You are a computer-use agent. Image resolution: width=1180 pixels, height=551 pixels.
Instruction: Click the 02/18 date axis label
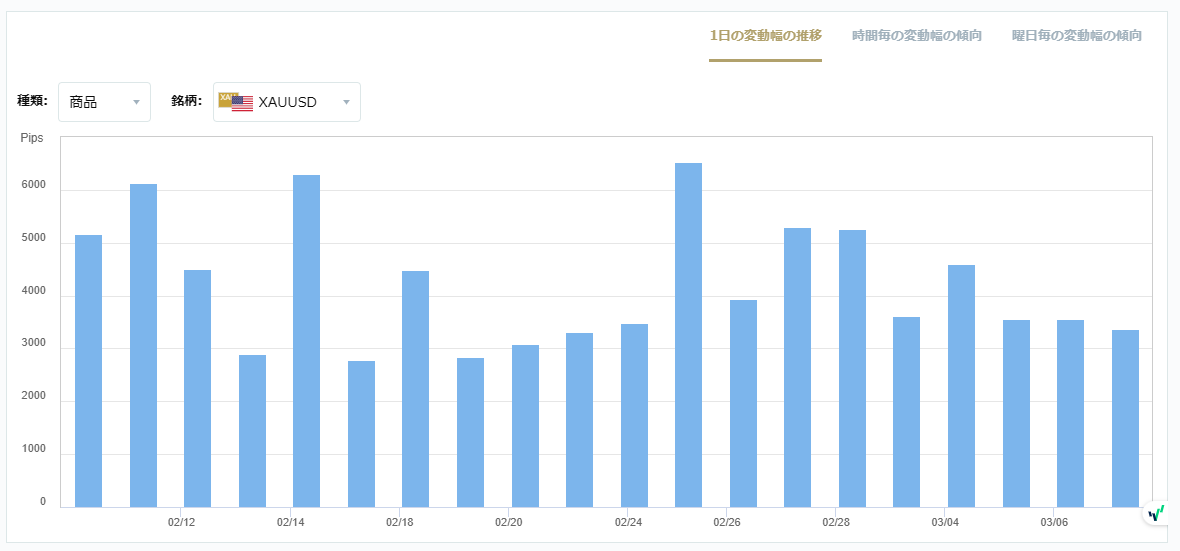[400, 522]
